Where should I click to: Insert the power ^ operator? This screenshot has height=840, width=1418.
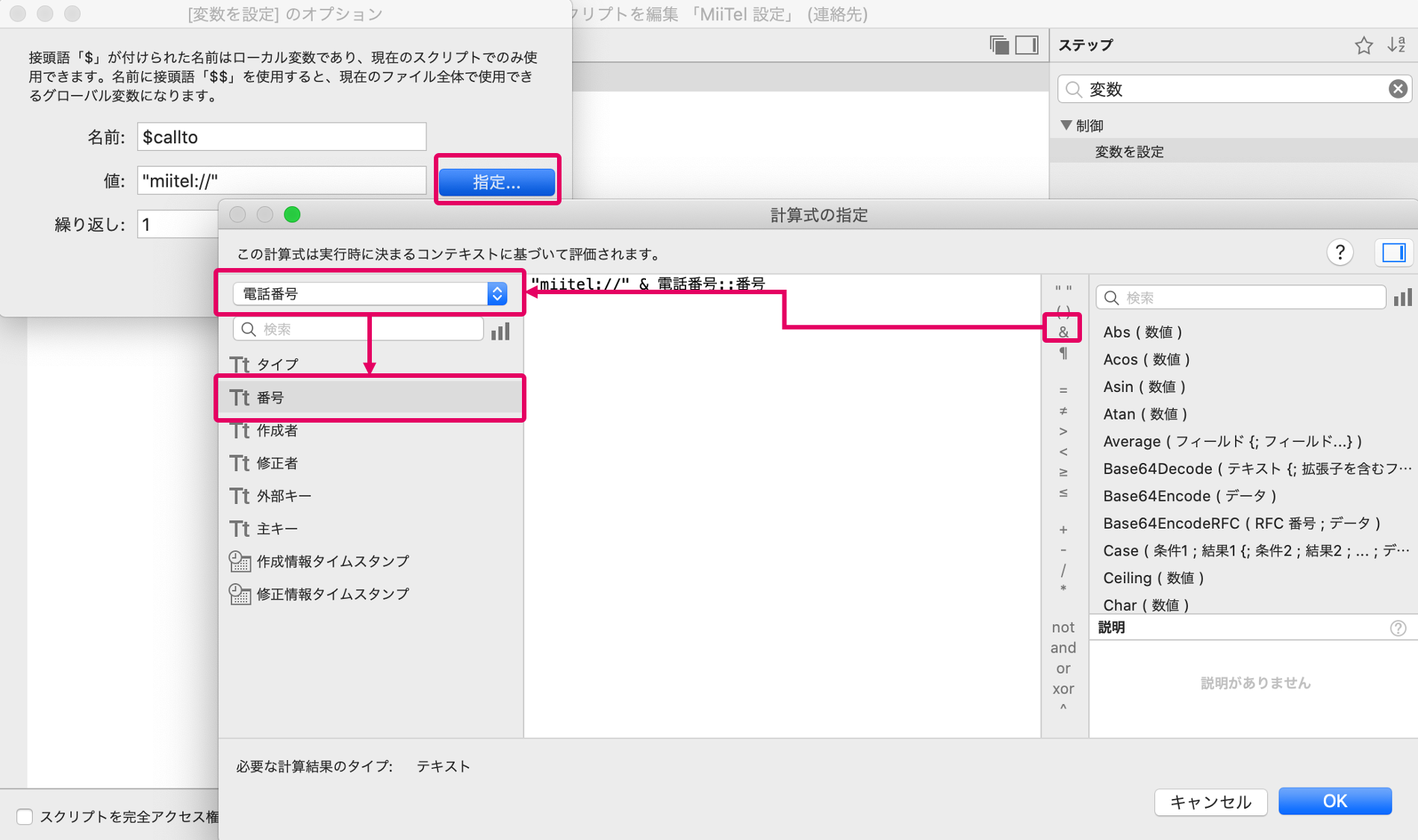1063,707
